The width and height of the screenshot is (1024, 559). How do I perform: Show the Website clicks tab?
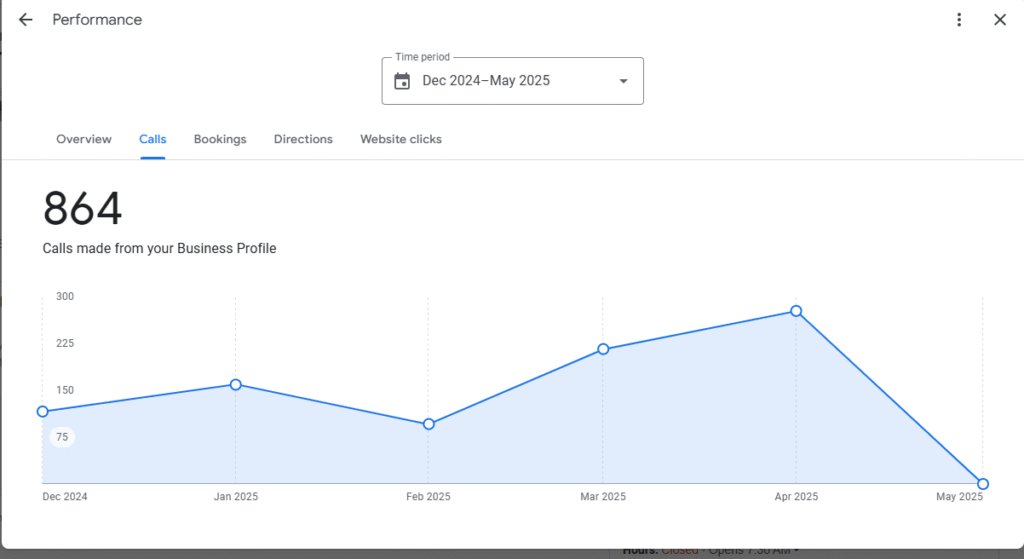pyautogui.click(x=401, y=139)
